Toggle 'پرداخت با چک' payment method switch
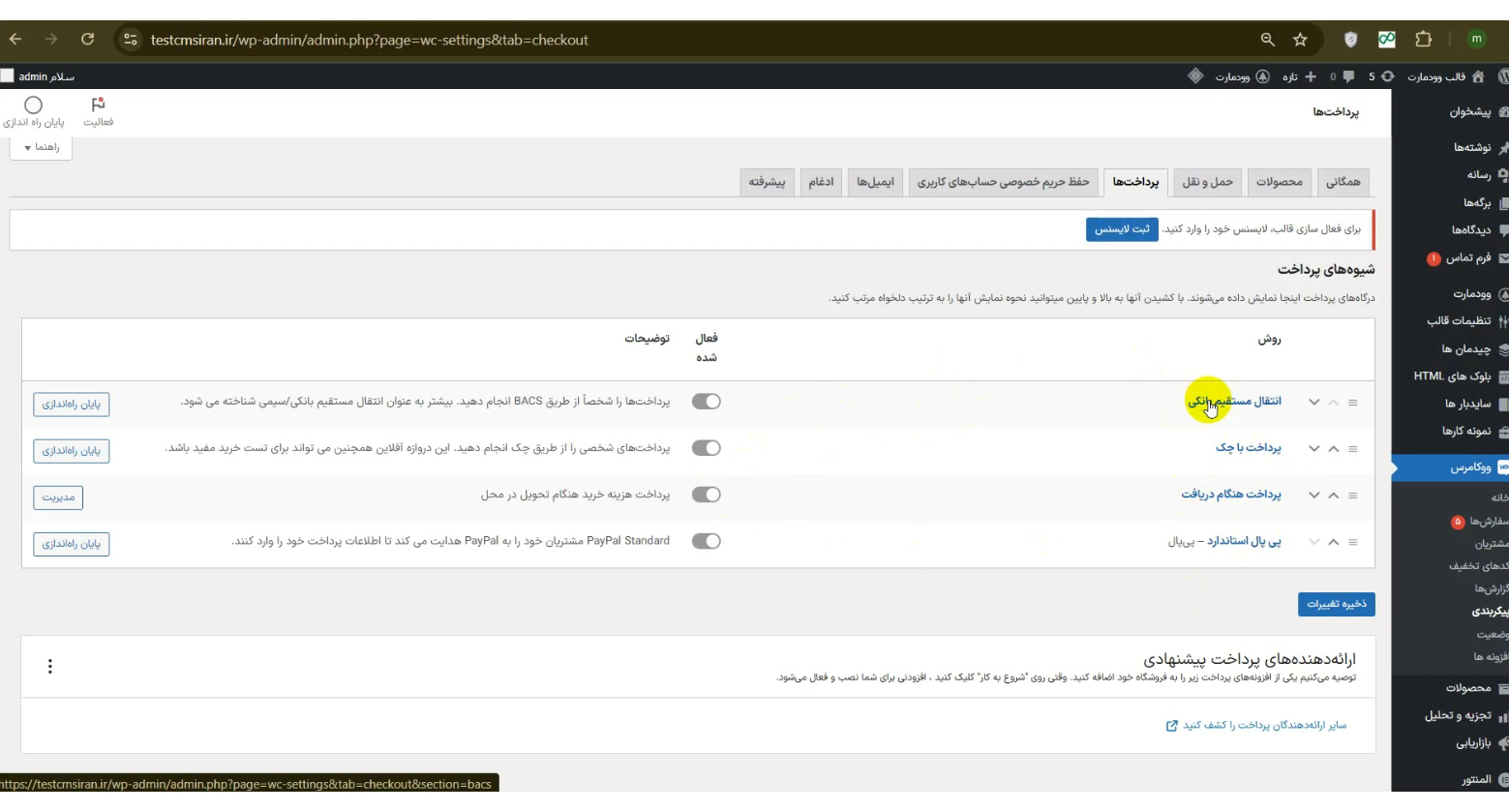This screenshot has width=1509, height=812. [x=707, y=448]
